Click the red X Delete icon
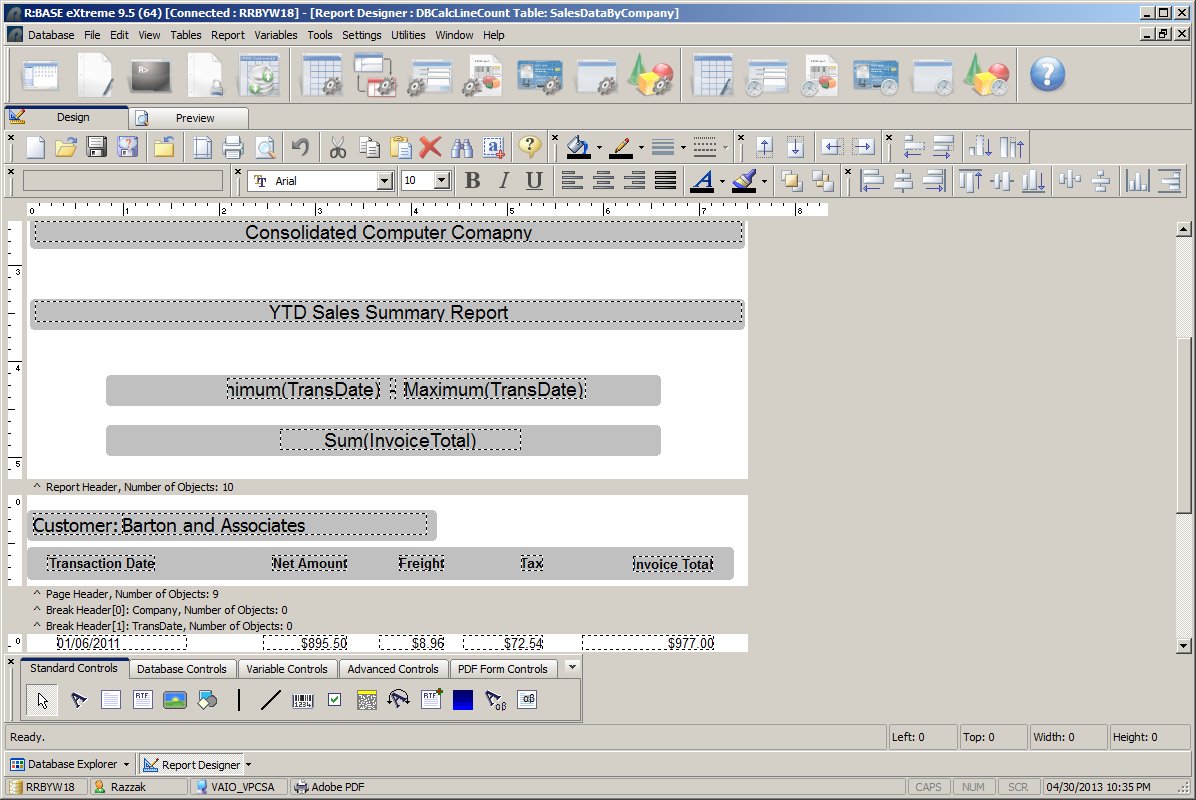The height and width of the screenshot is (800, 1196). [x=430, y=148]
